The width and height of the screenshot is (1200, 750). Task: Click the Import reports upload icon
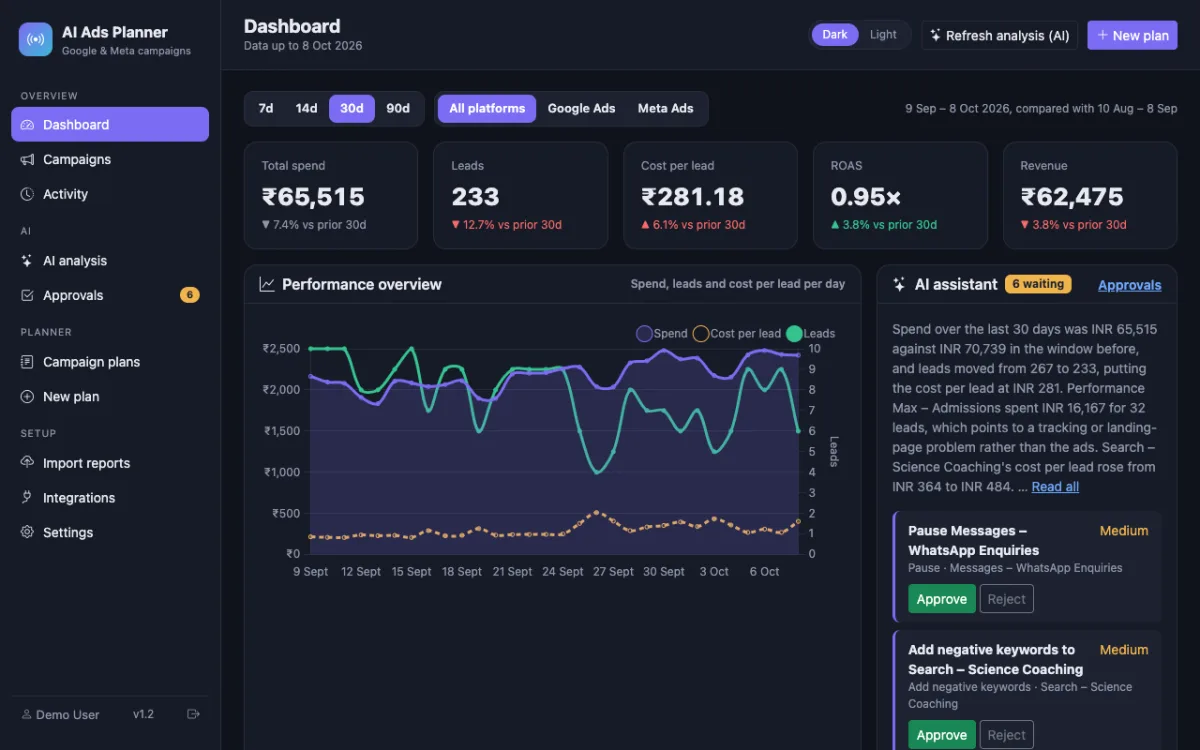(x=27, y=463)
